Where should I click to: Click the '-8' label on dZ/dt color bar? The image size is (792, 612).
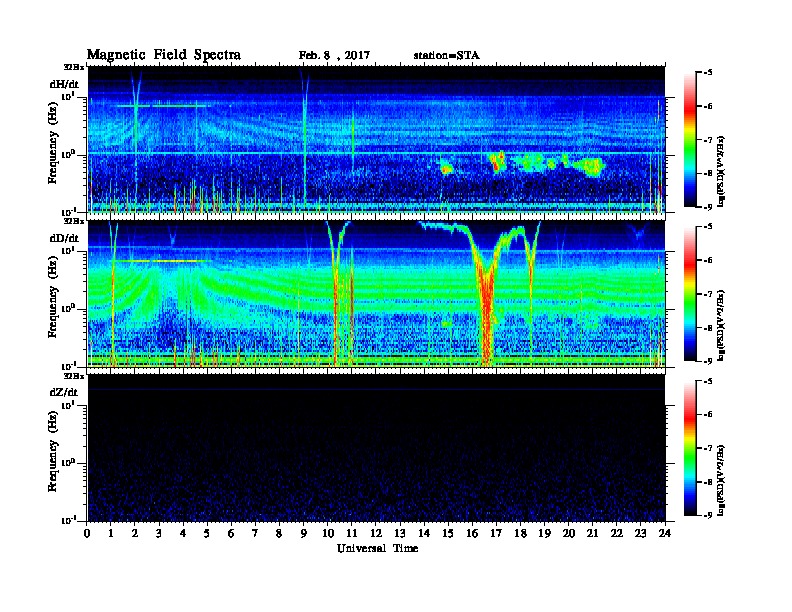click(708, 482)
